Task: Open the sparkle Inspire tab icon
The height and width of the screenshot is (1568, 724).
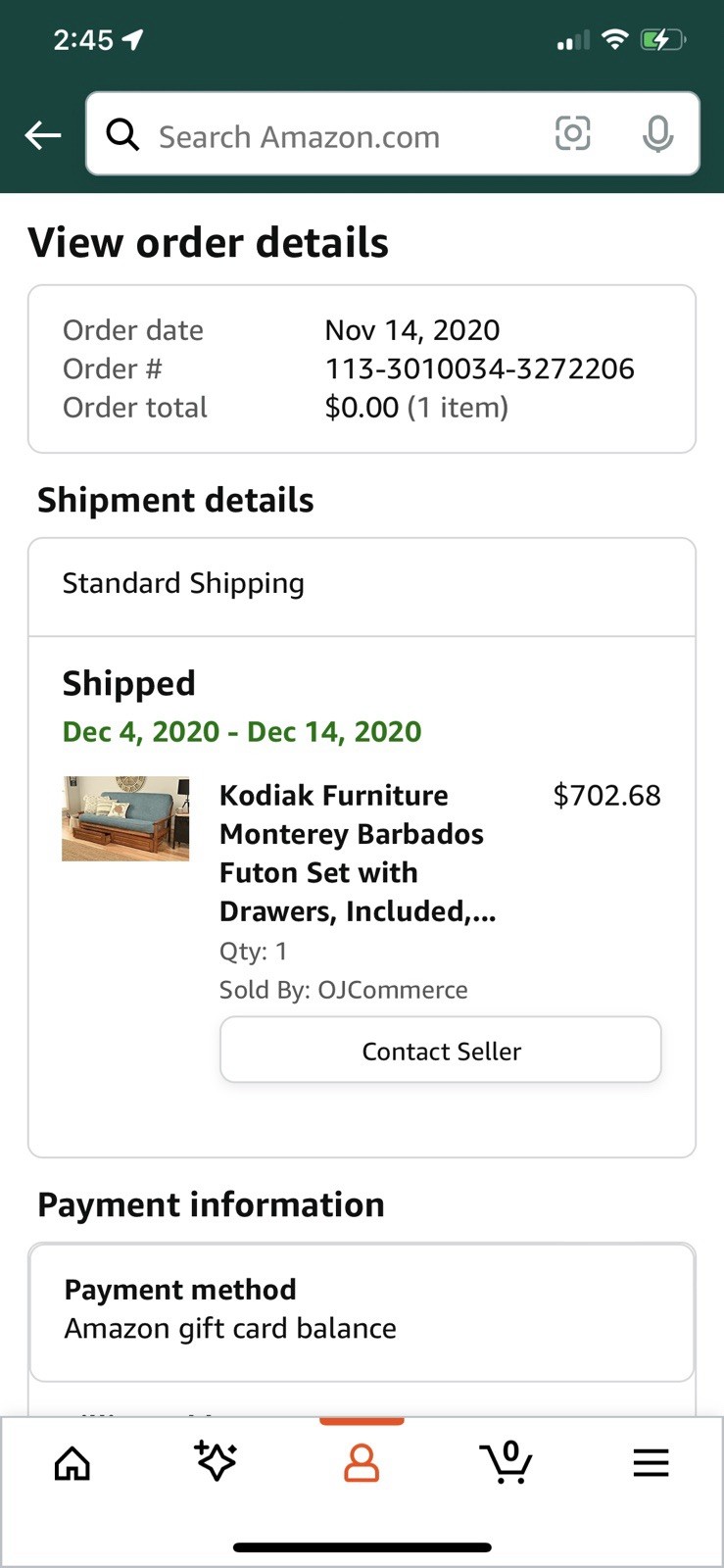Action: pos(216,1461)
